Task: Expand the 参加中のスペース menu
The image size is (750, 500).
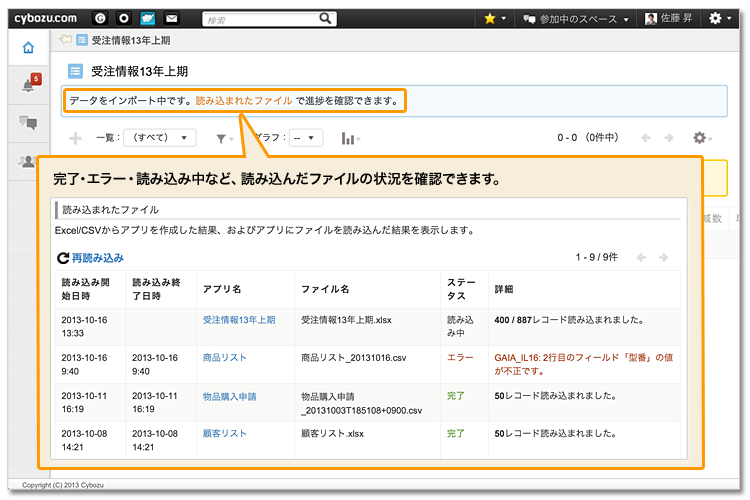Action: pyautogui.click(x=576, y=18)
